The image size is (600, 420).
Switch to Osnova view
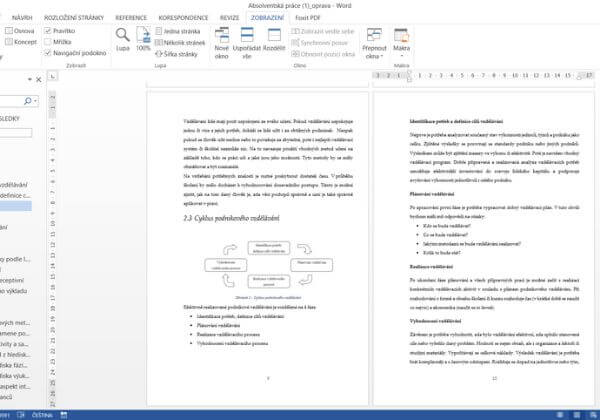point(20,31)
